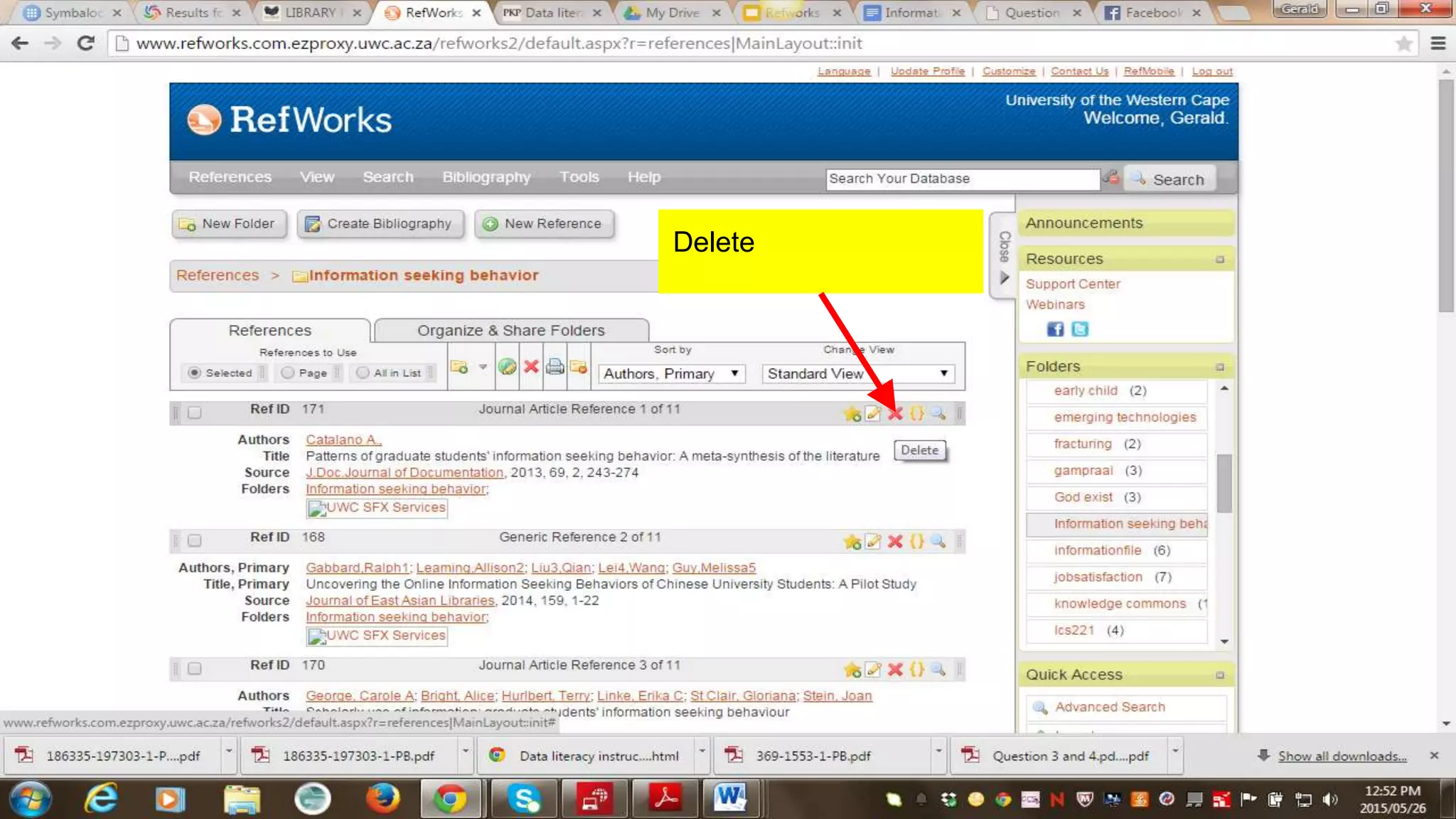Click the View magnifier icon for reference 168

pyautogui.click(x=938, y=542)
